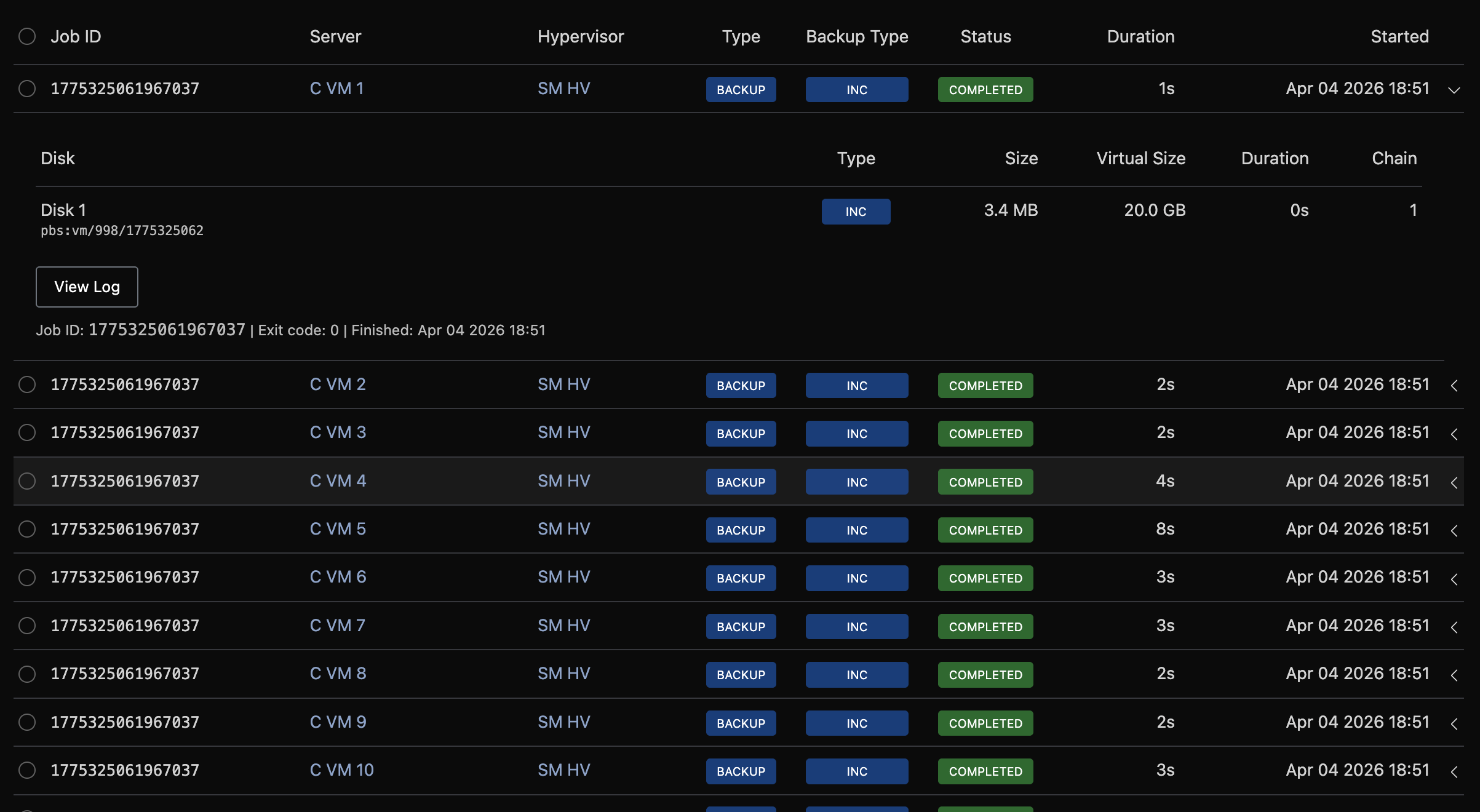Expand details chevron for C VM 5 row
Viewport: 1480px width, 812px height.
[x=1454, y=530]
